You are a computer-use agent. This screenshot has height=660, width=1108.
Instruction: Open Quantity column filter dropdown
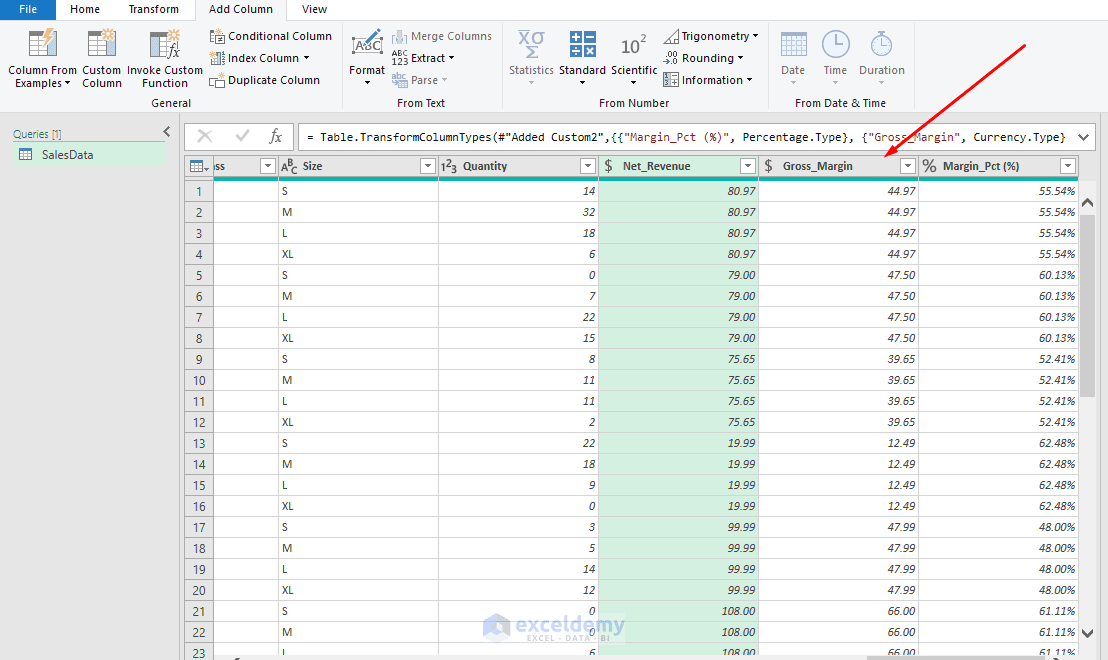point(587,166)
